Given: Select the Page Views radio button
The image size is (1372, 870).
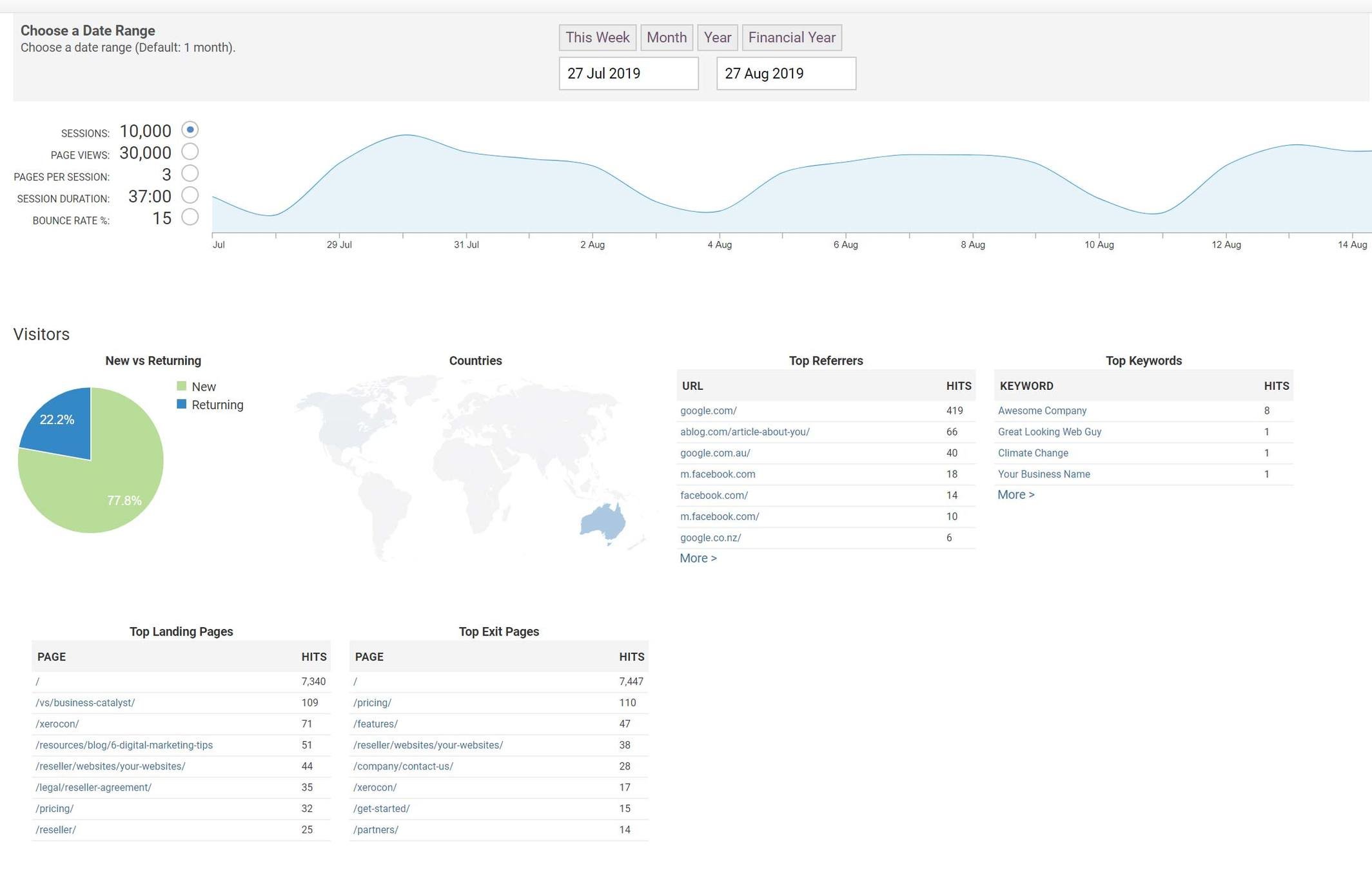Looking at the screenshot, I should point(190,151).
